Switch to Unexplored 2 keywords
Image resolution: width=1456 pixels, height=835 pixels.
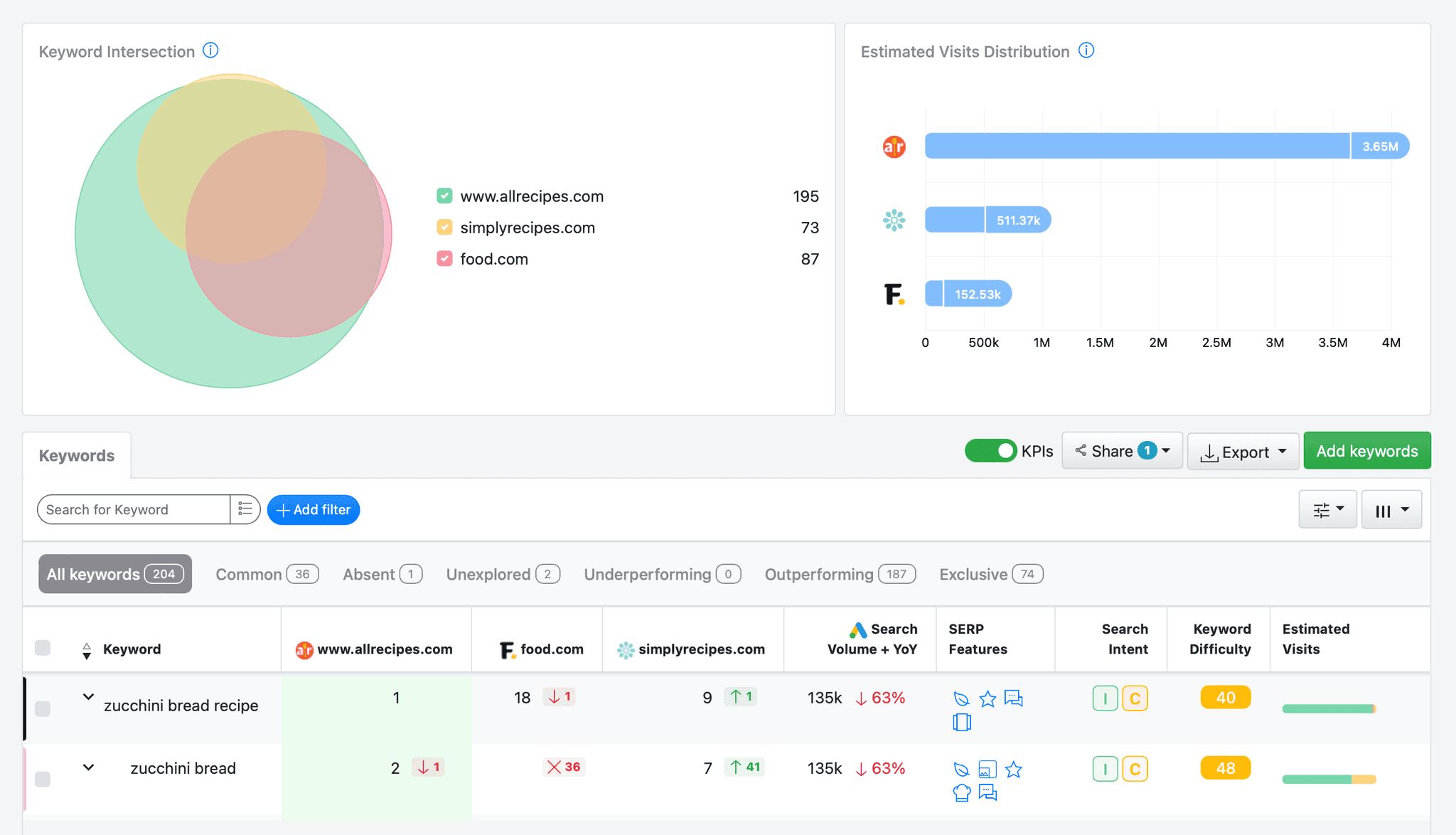click(503, 574)
